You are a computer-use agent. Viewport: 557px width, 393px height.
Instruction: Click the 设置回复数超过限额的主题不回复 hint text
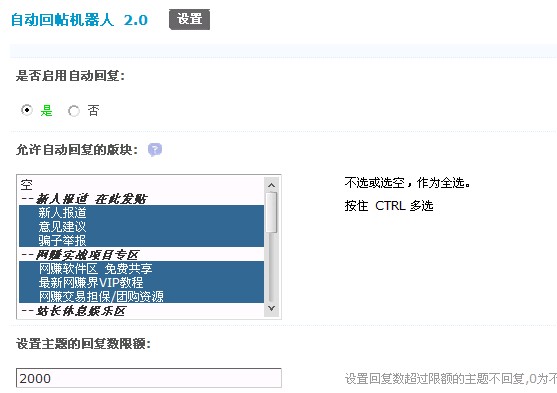coord(451,379)
